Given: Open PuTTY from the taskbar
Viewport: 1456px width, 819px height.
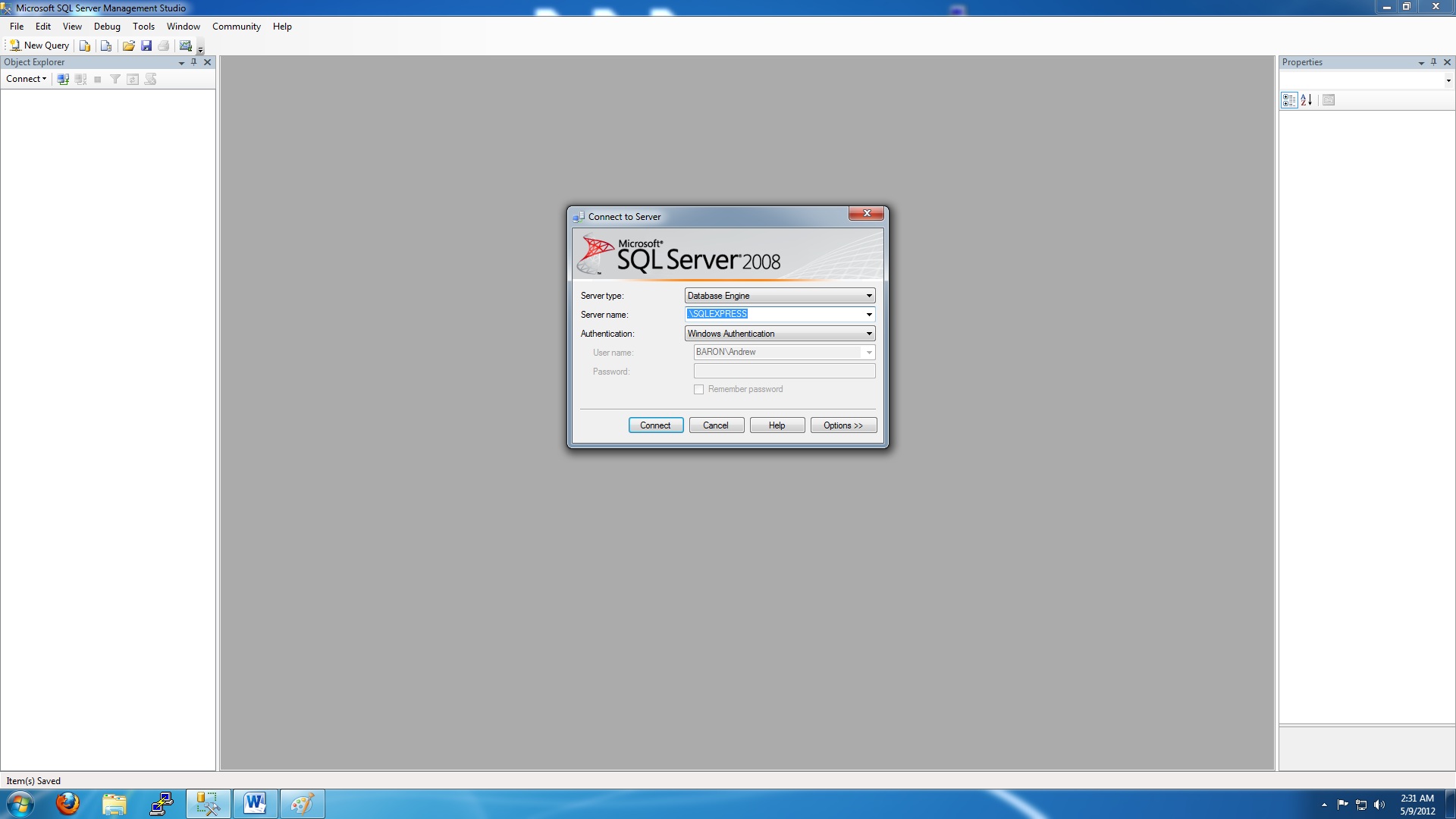Looking at the screenshot, I should (162, 804).
